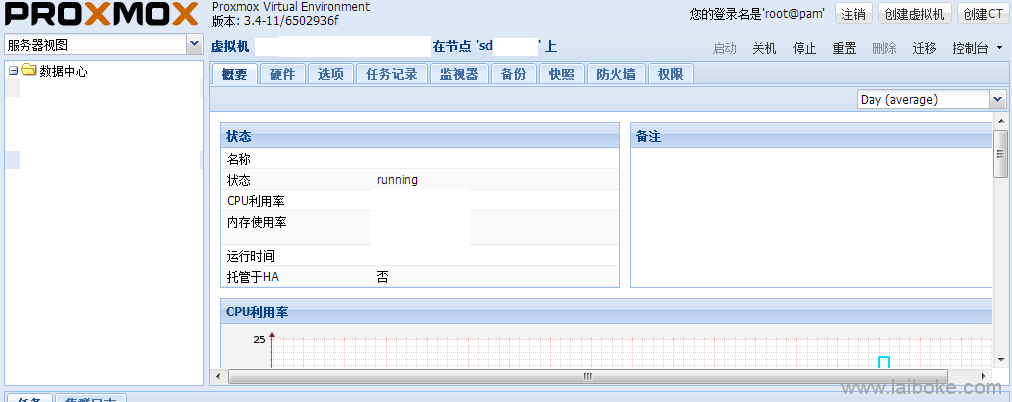Click 关机 to shut down VM

pos(765,48)
